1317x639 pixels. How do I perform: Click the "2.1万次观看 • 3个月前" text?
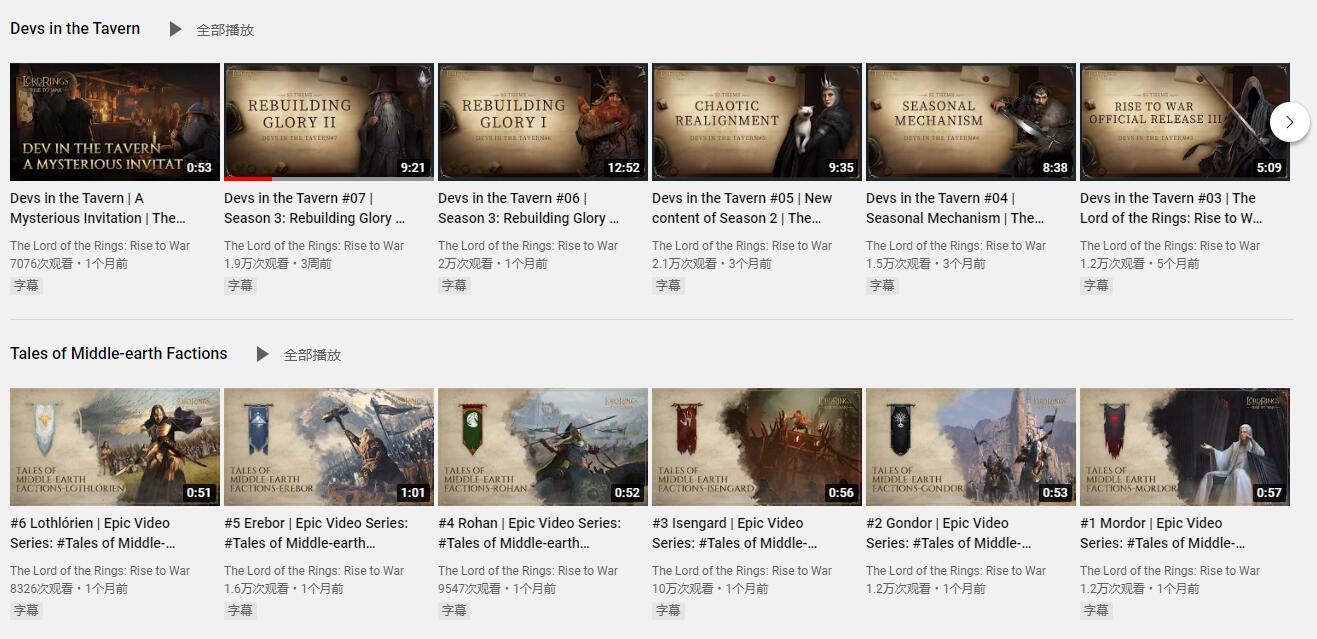[x=712, y=264]
